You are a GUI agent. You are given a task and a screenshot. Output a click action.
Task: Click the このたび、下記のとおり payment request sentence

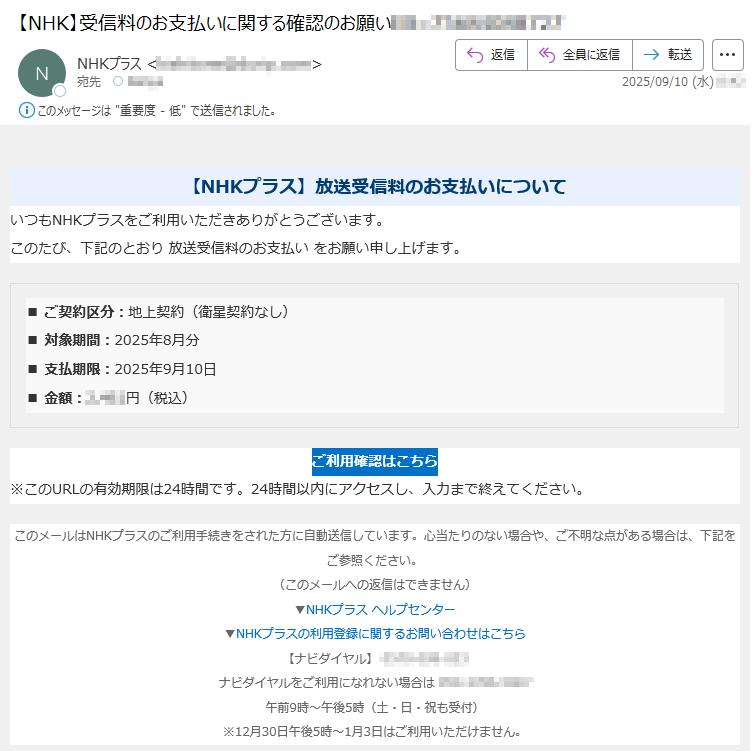[236, 248]
